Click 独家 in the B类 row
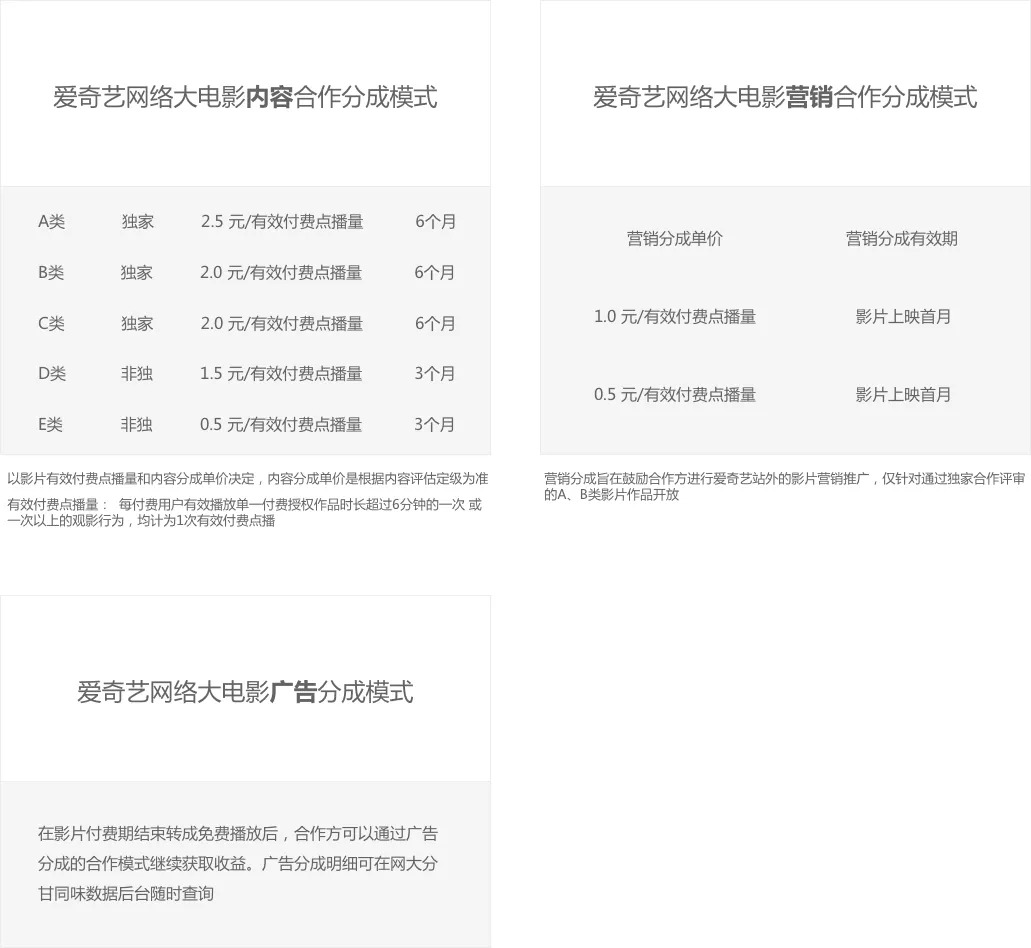1031x948 pixels. (137, 272)
